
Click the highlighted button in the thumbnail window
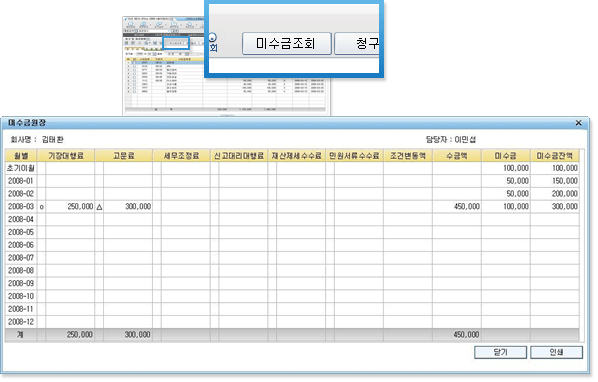(176, 43)
